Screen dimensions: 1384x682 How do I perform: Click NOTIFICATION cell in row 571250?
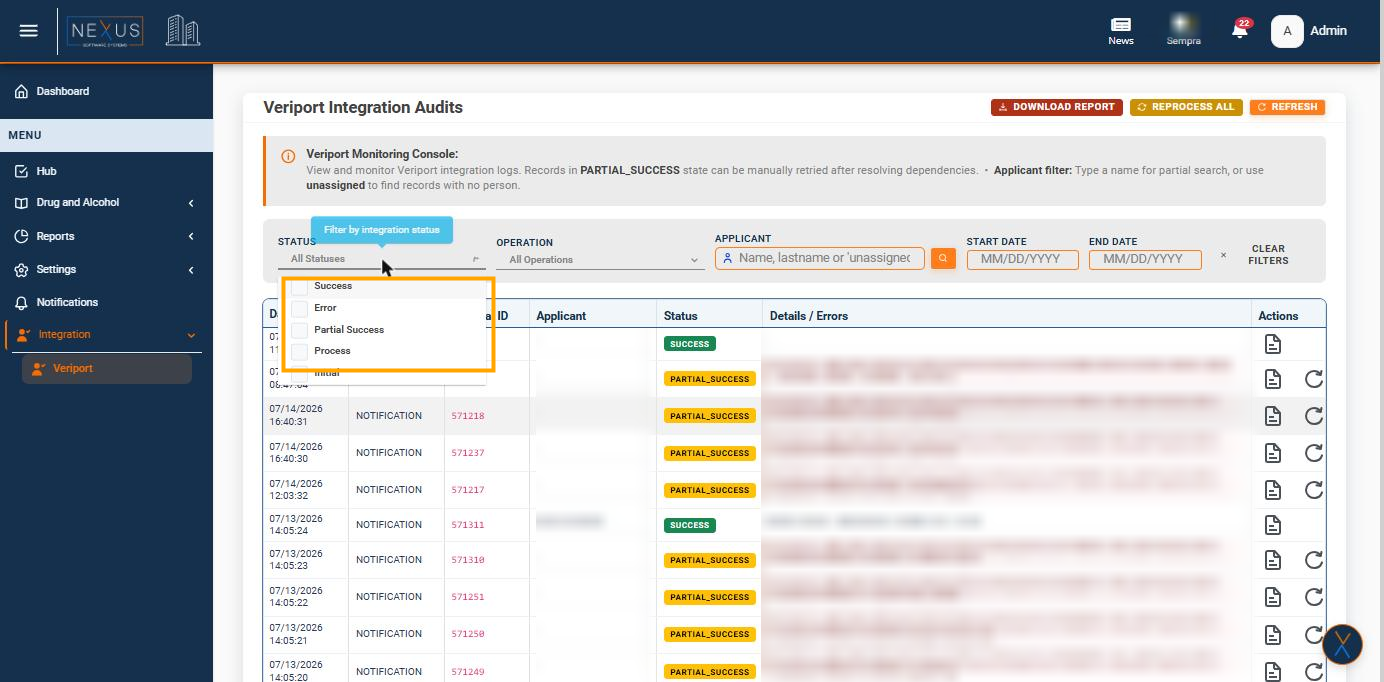[389, 634]
